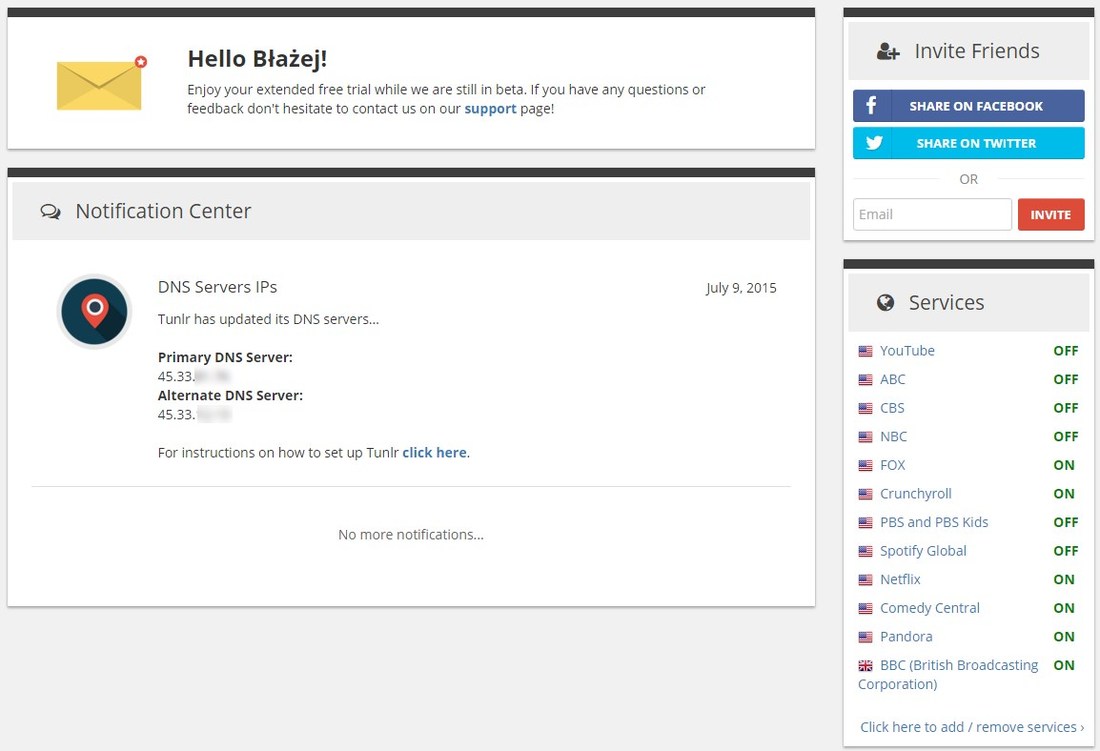Click the OFF status for PBS and PBS Kids
Screen dimensions: 1100x751
tap(1066, 522)
